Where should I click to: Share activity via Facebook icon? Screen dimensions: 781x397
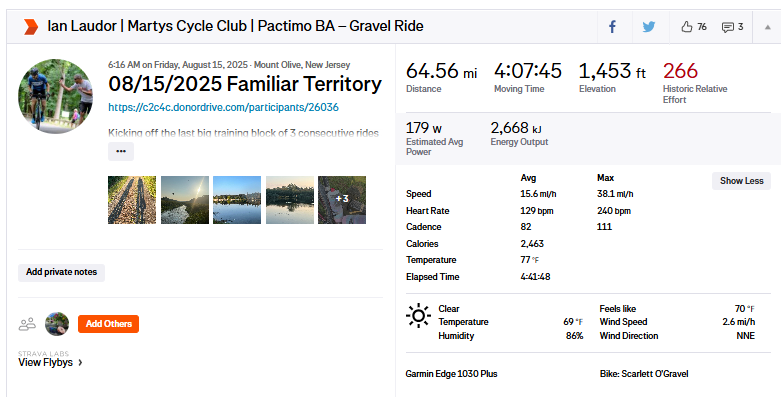coord(613,26)
